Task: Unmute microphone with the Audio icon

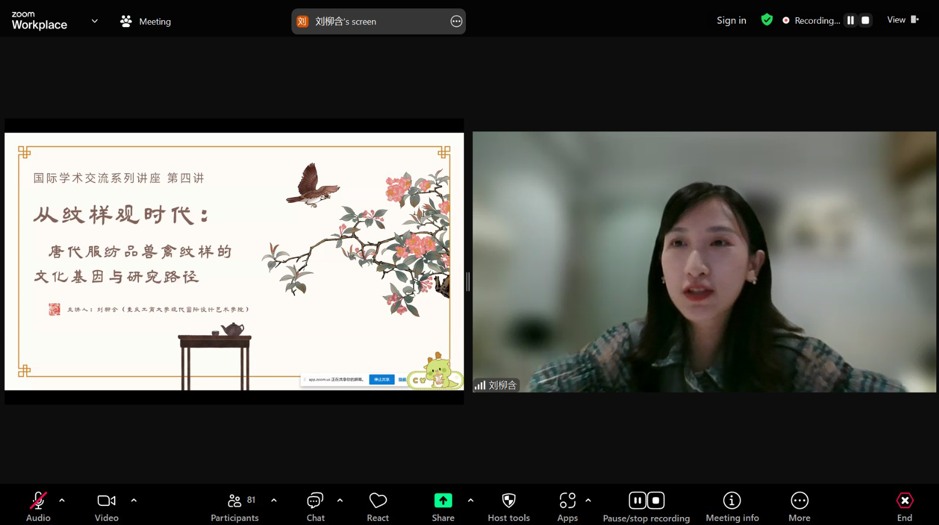Action: [x=38, y=501]
